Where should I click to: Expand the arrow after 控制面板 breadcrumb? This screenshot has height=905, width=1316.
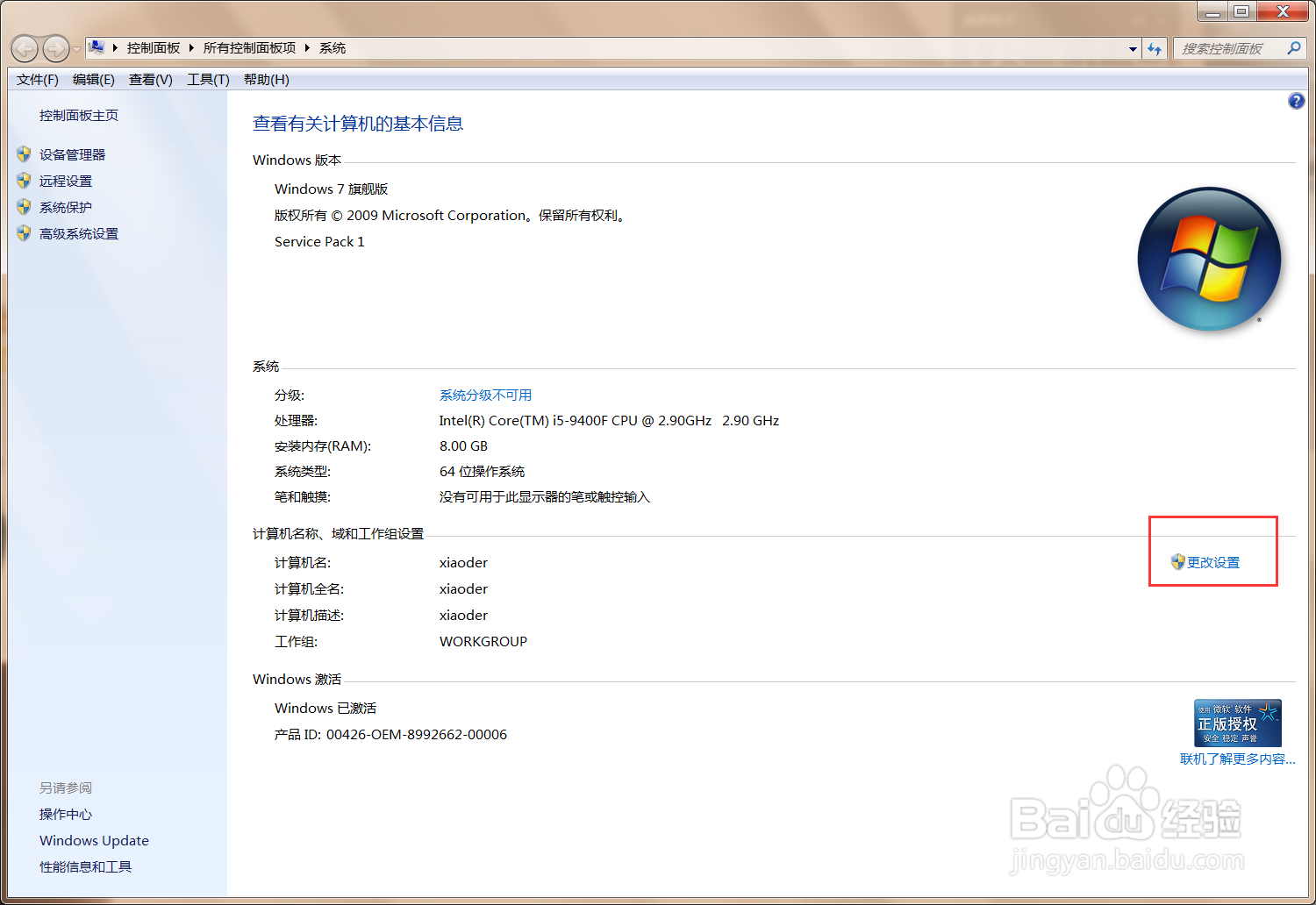(x=191, y=48)
